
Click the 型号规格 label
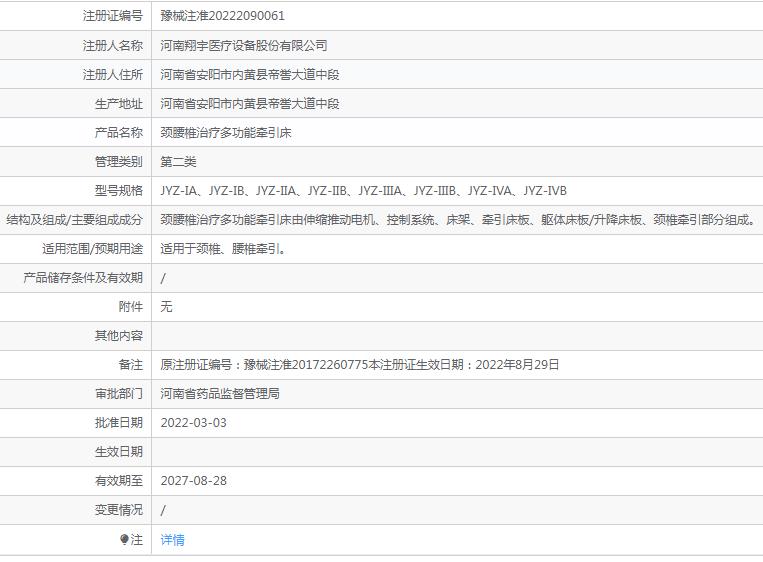pos(118,191)
